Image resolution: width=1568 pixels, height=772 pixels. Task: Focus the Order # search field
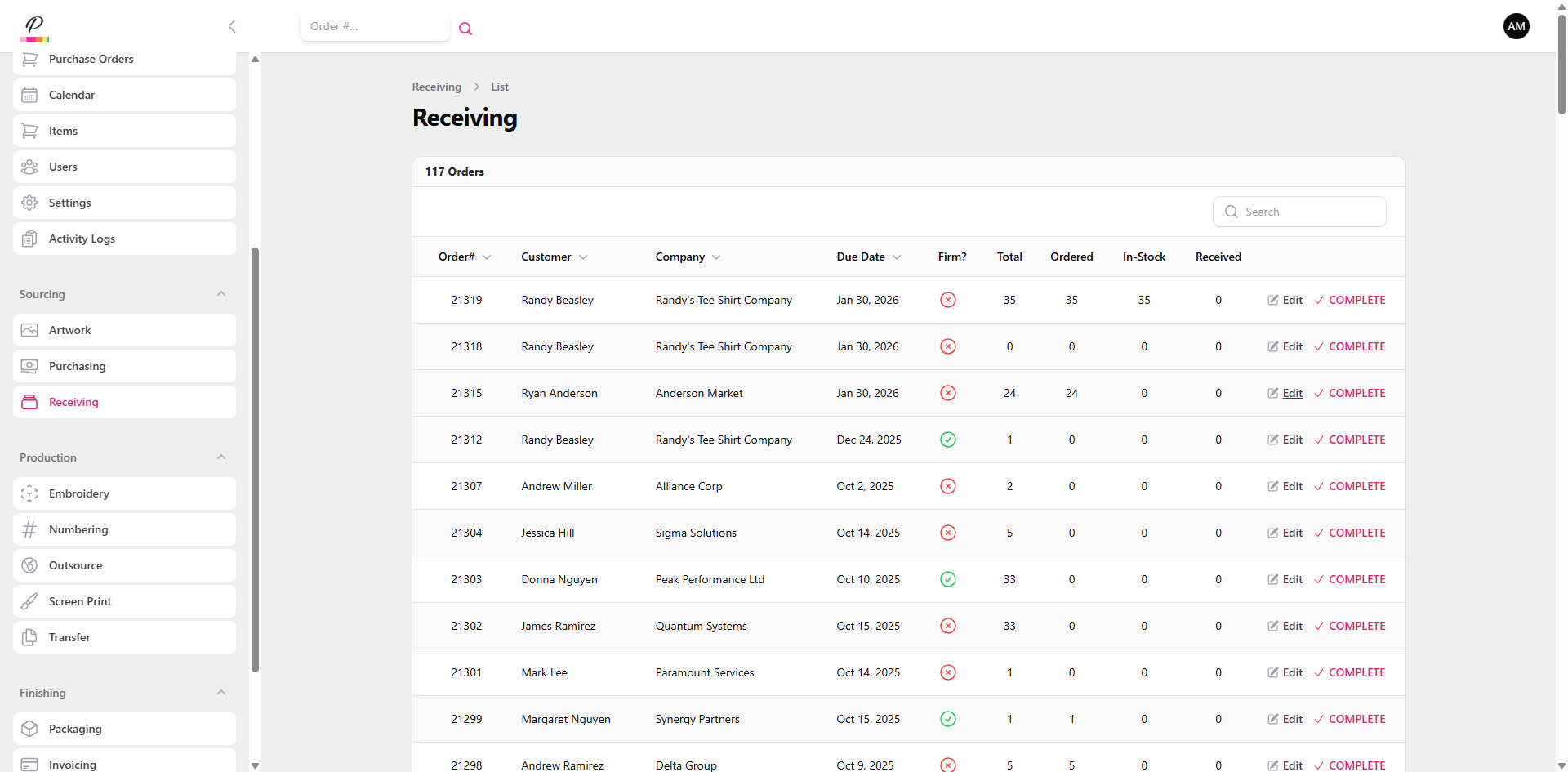tap(374, 26)
